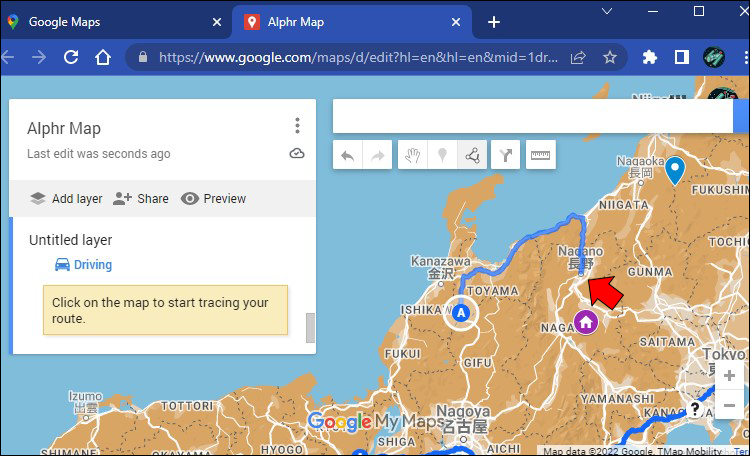Image resolution: width=750 pixels, height=456 pixels.
Task: Click the Last edit was seconds ago text
Action: pos(99,154)
